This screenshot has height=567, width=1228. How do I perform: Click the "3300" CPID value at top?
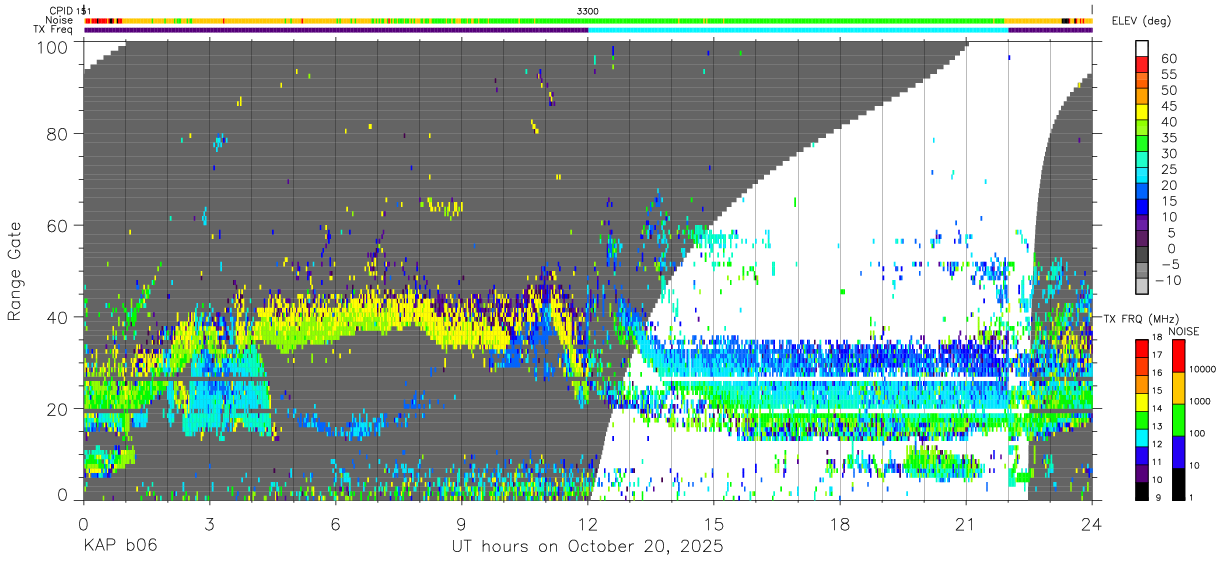(588, 10)
